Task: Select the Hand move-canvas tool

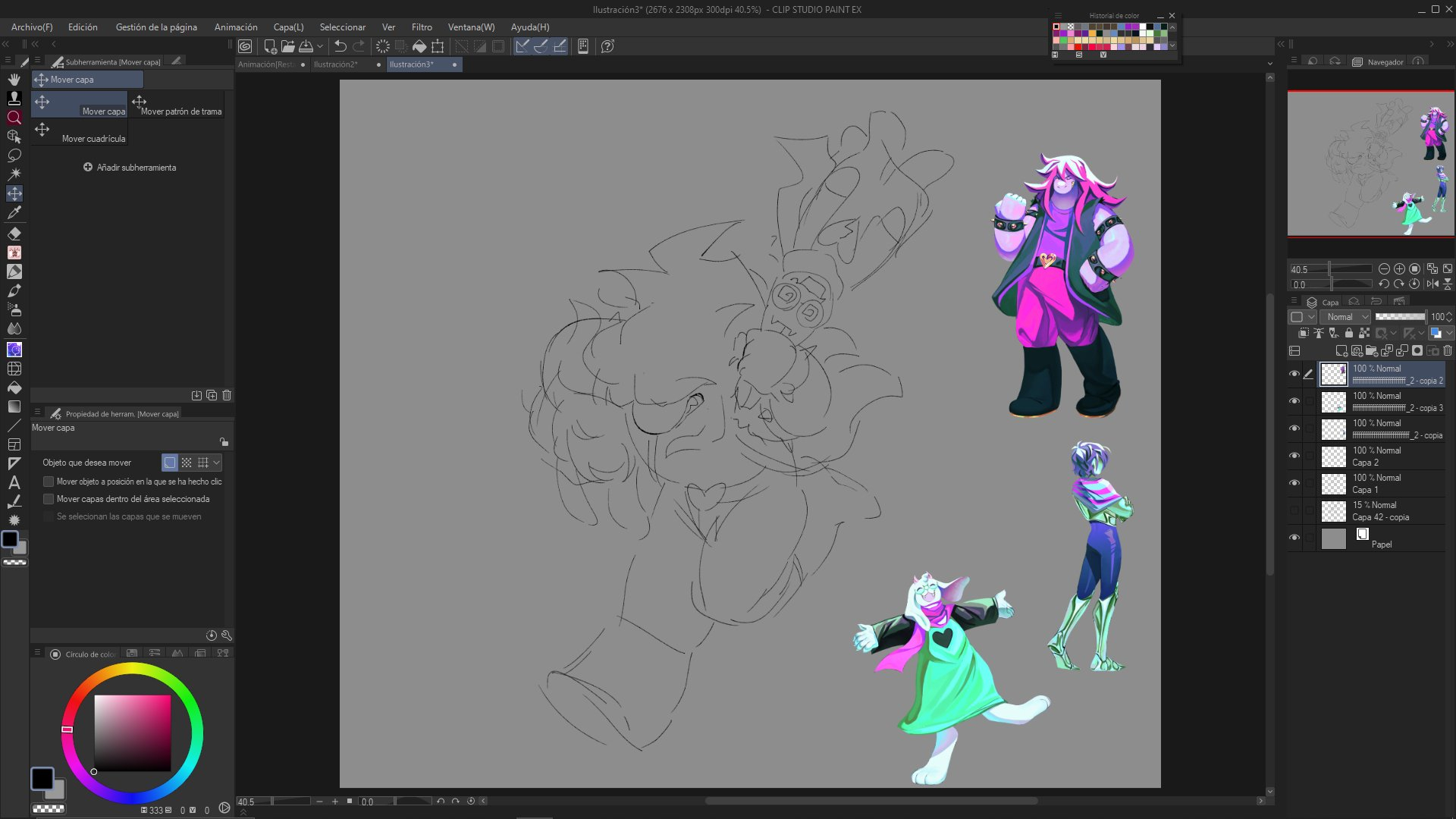Action: (x=14, y=79)
